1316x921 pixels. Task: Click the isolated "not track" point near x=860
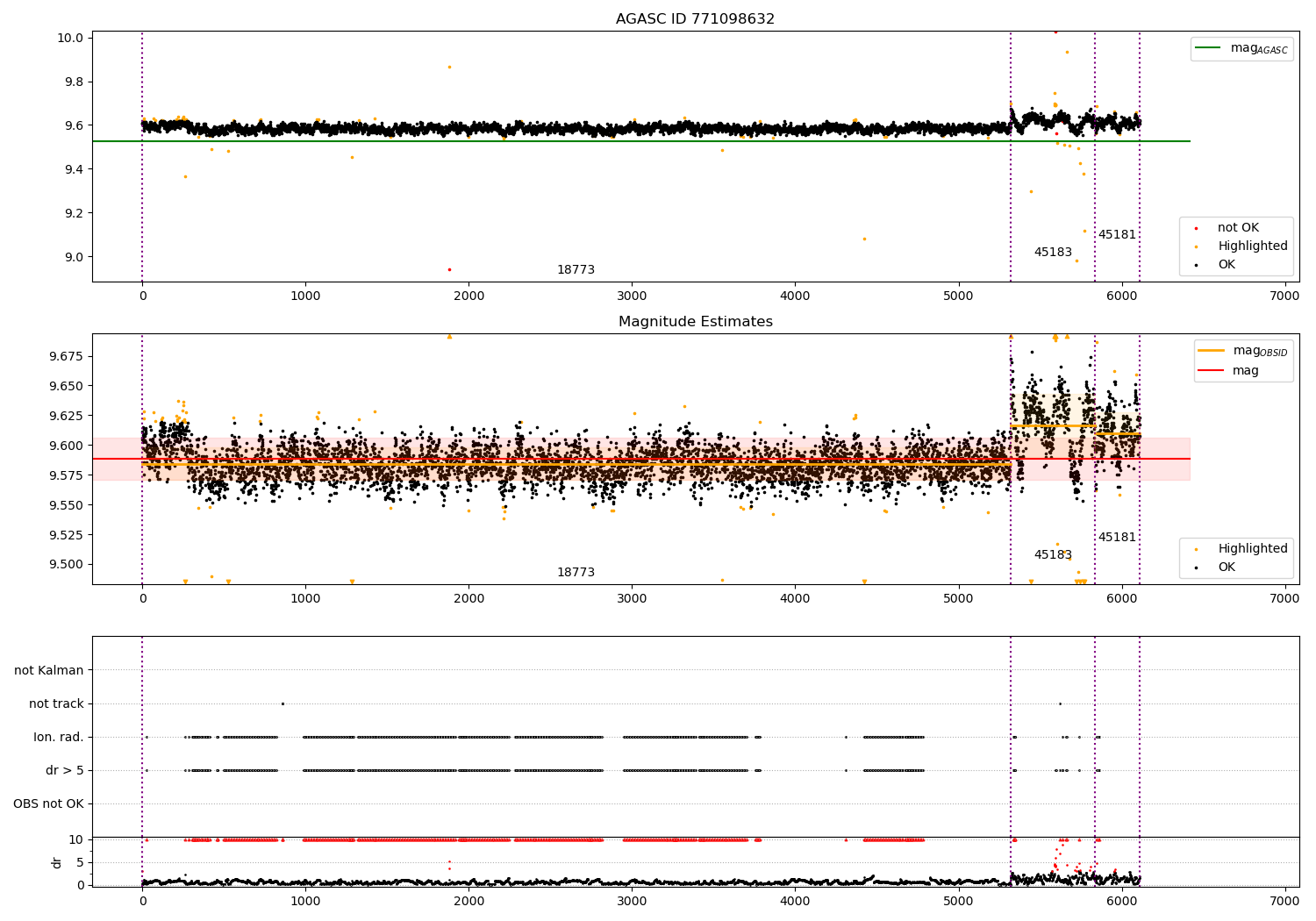[x=283, y=703]
